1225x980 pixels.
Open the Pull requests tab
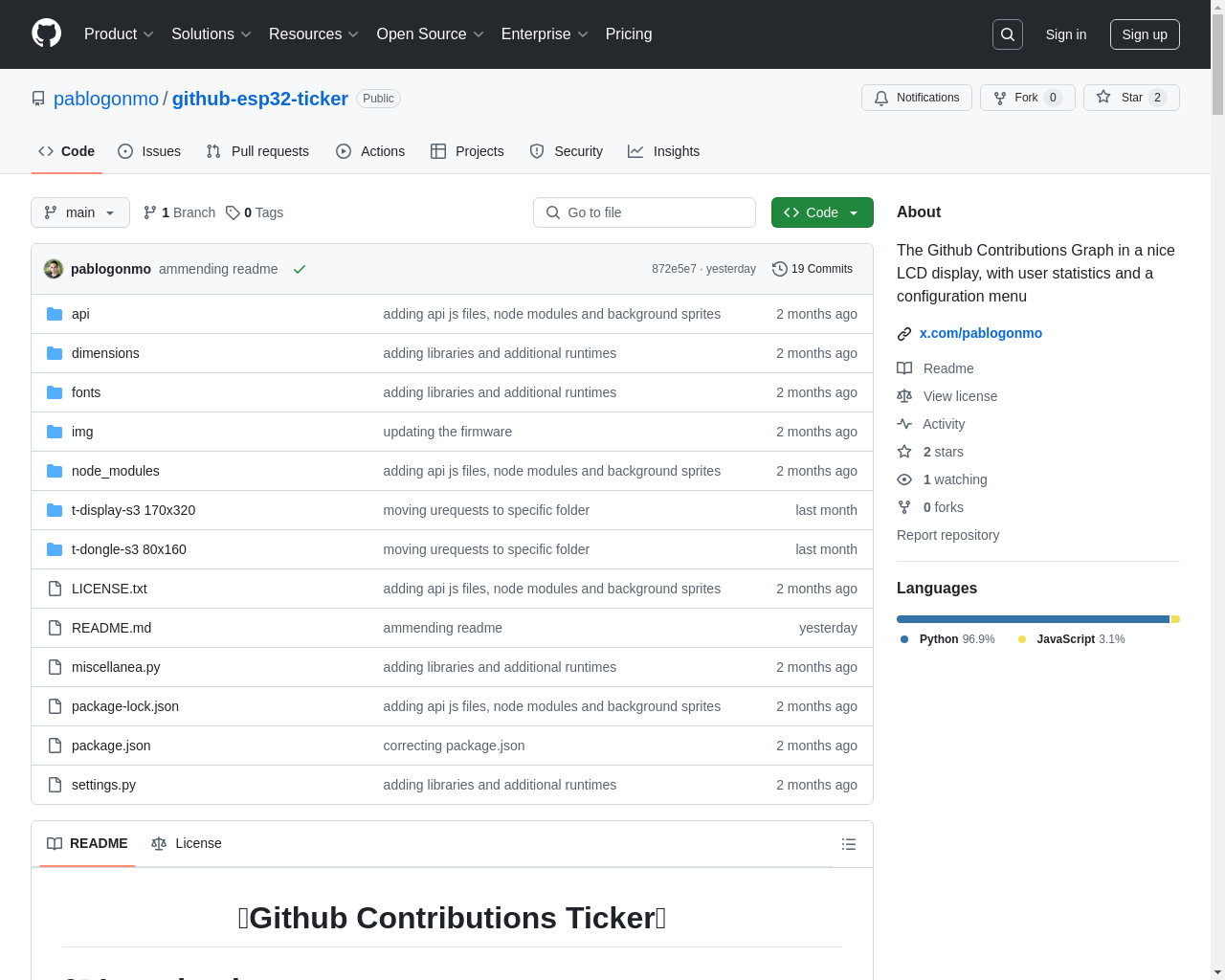coord(257,151)
